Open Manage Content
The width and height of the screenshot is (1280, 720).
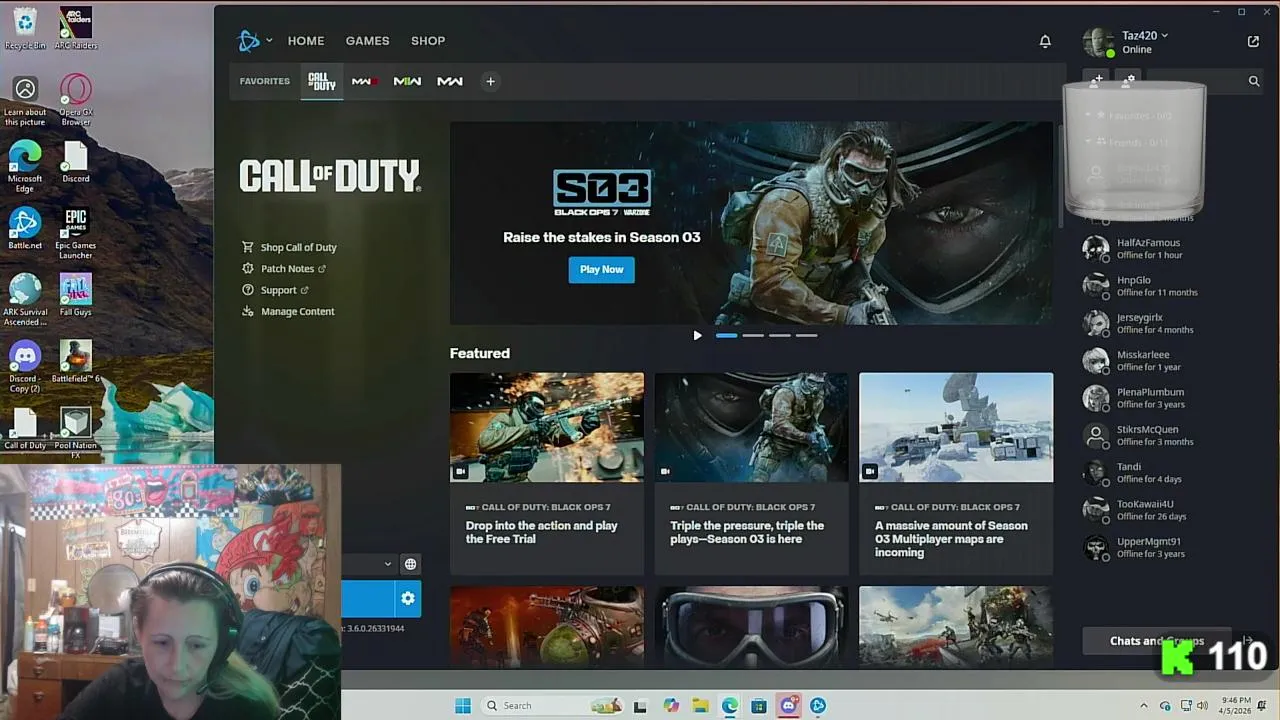pyautogui.click(x=288, y=311)
